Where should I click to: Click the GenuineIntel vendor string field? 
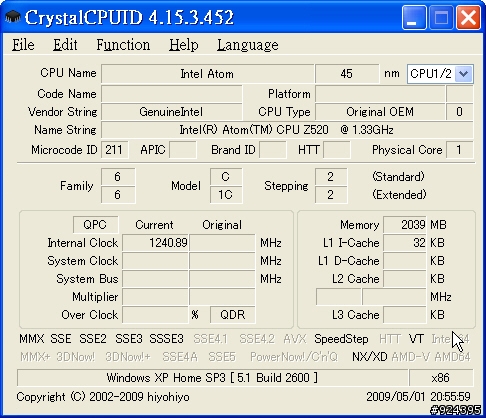[x=172, y=112]
